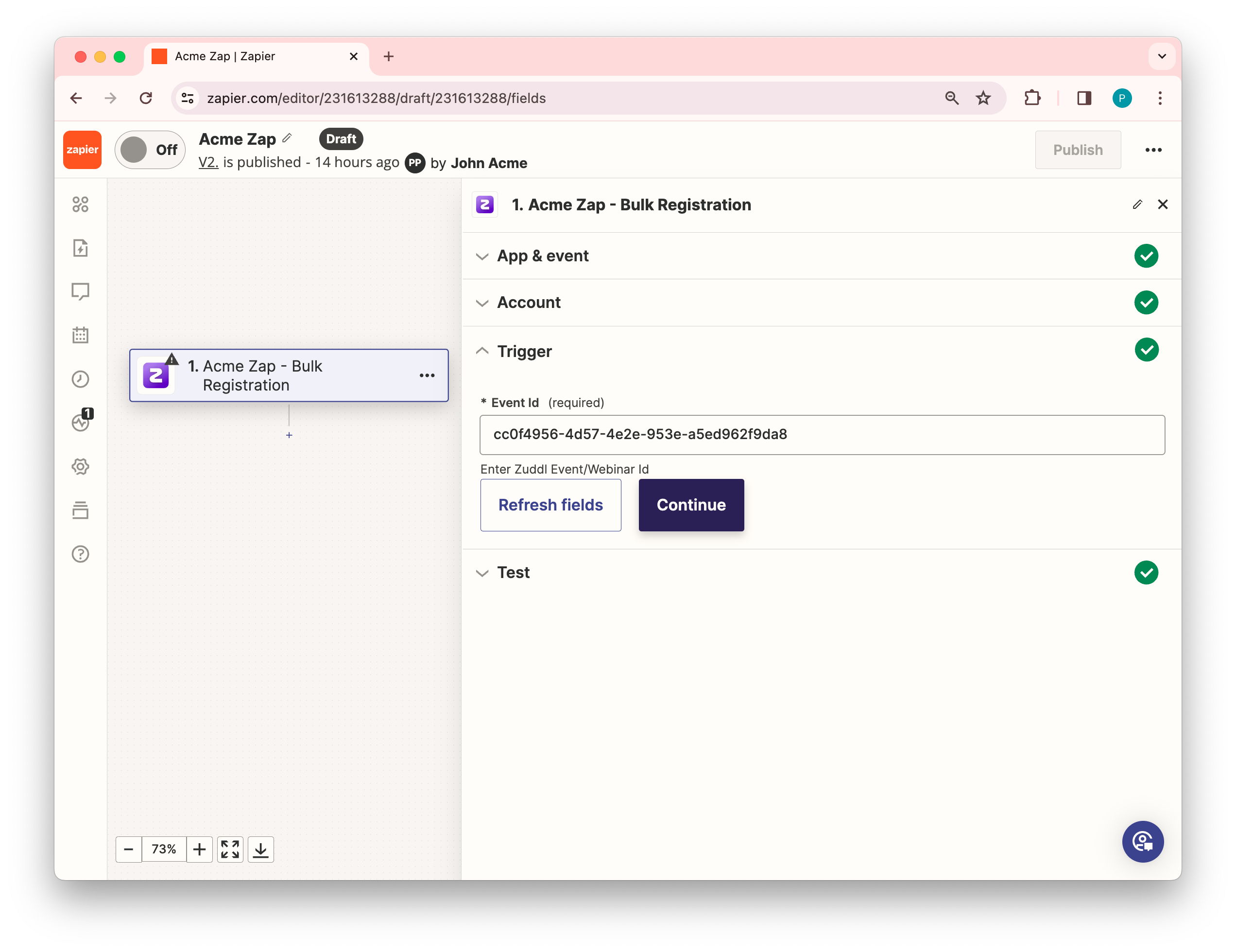1236x952 pixels.
Task: Open the Zap history clock icon
Action: tap(80, 379)
